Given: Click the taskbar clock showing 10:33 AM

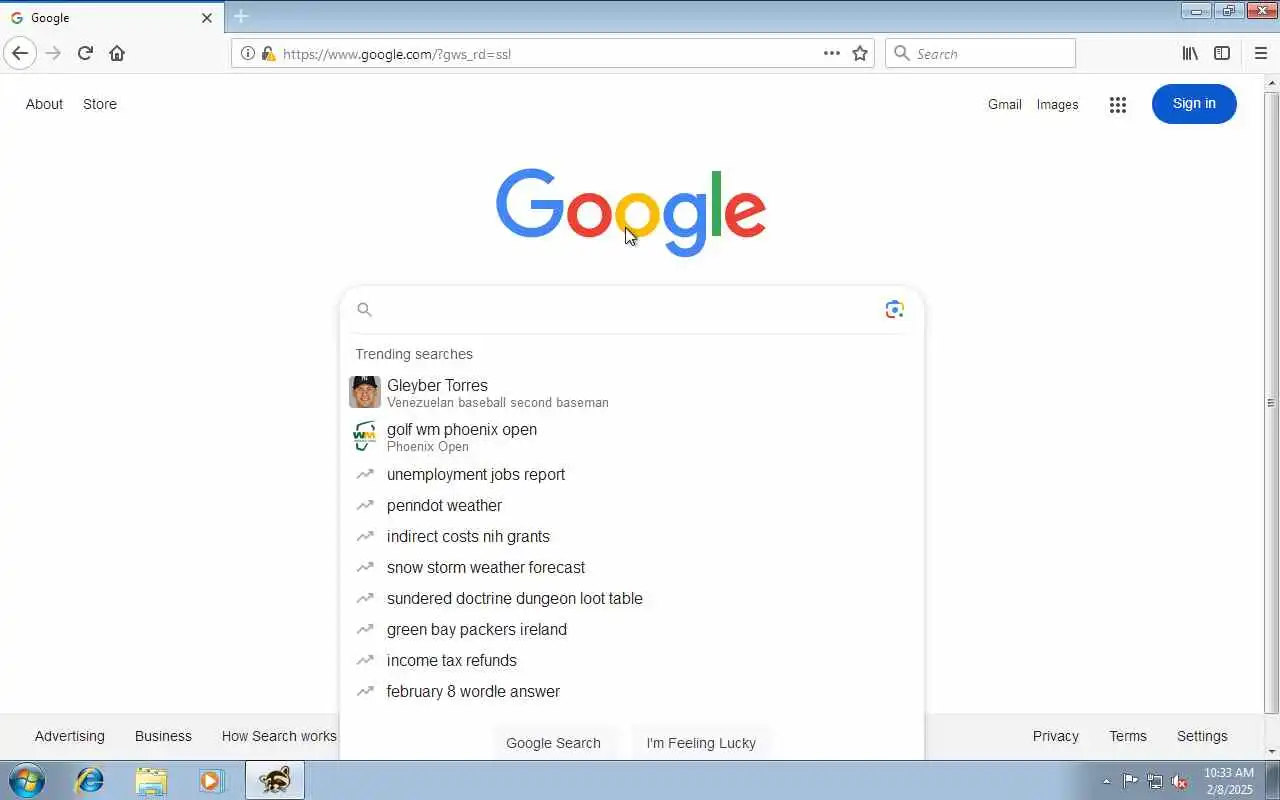Looking at the screenshot, I should (1228, 781).
